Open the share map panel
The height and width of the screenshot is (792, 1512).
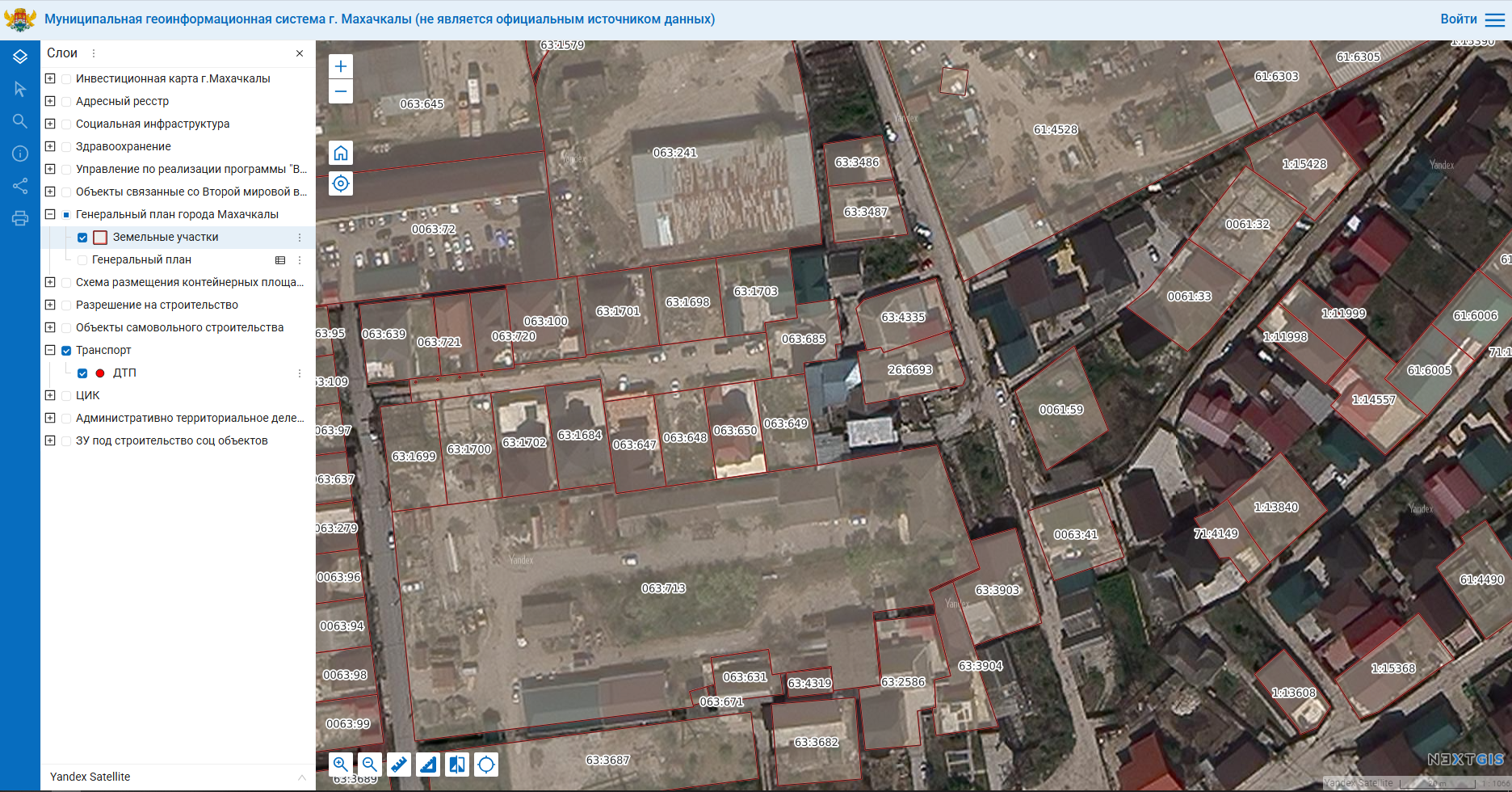pos(20,186)
